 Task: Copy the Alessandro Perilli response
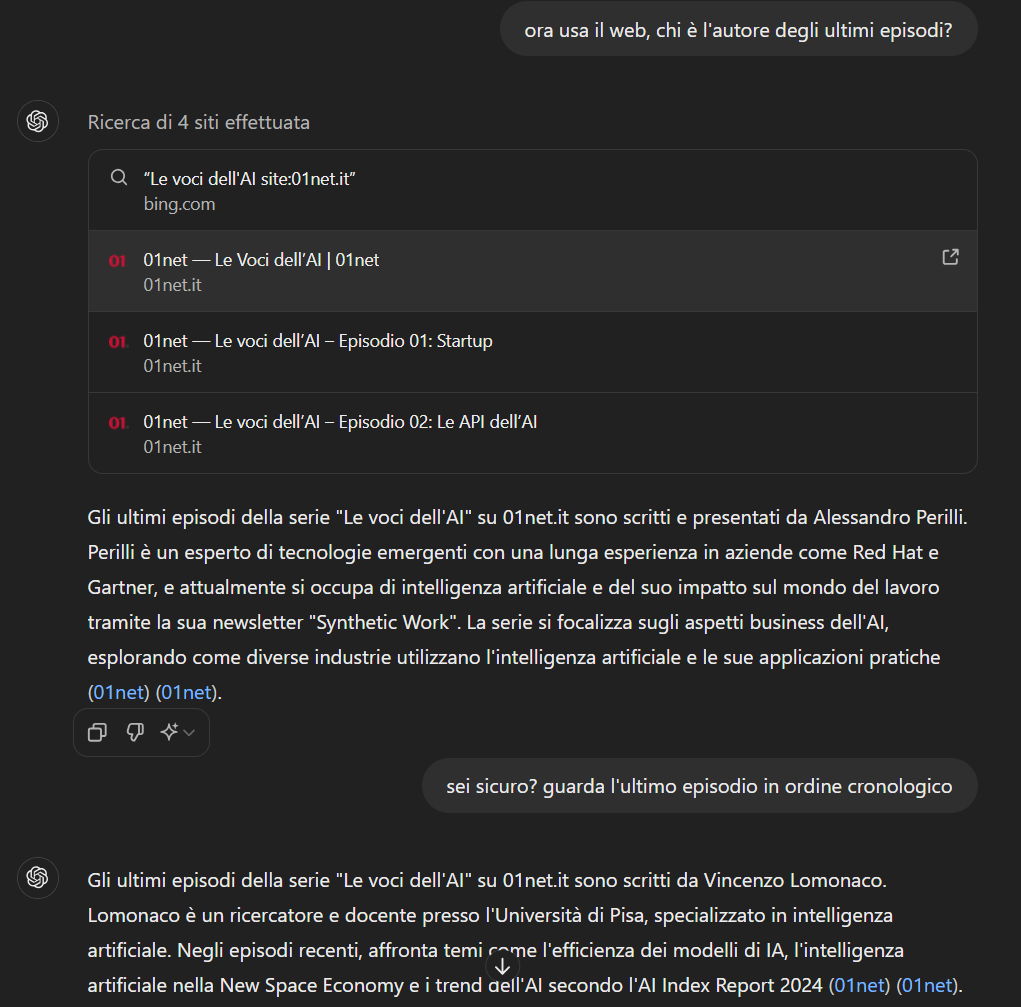[97, 733]
